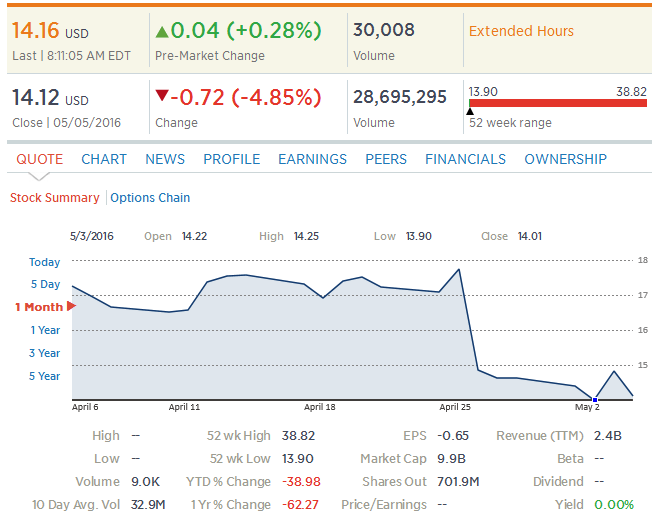
Task: Click the chart Close value 14.01
Action: pyautogui.click(x=530, y=236)
